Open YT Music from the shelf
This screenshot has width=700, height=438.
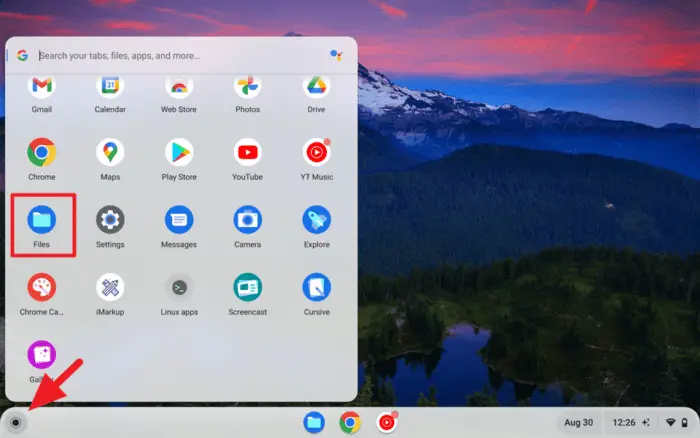click(387, 422)
